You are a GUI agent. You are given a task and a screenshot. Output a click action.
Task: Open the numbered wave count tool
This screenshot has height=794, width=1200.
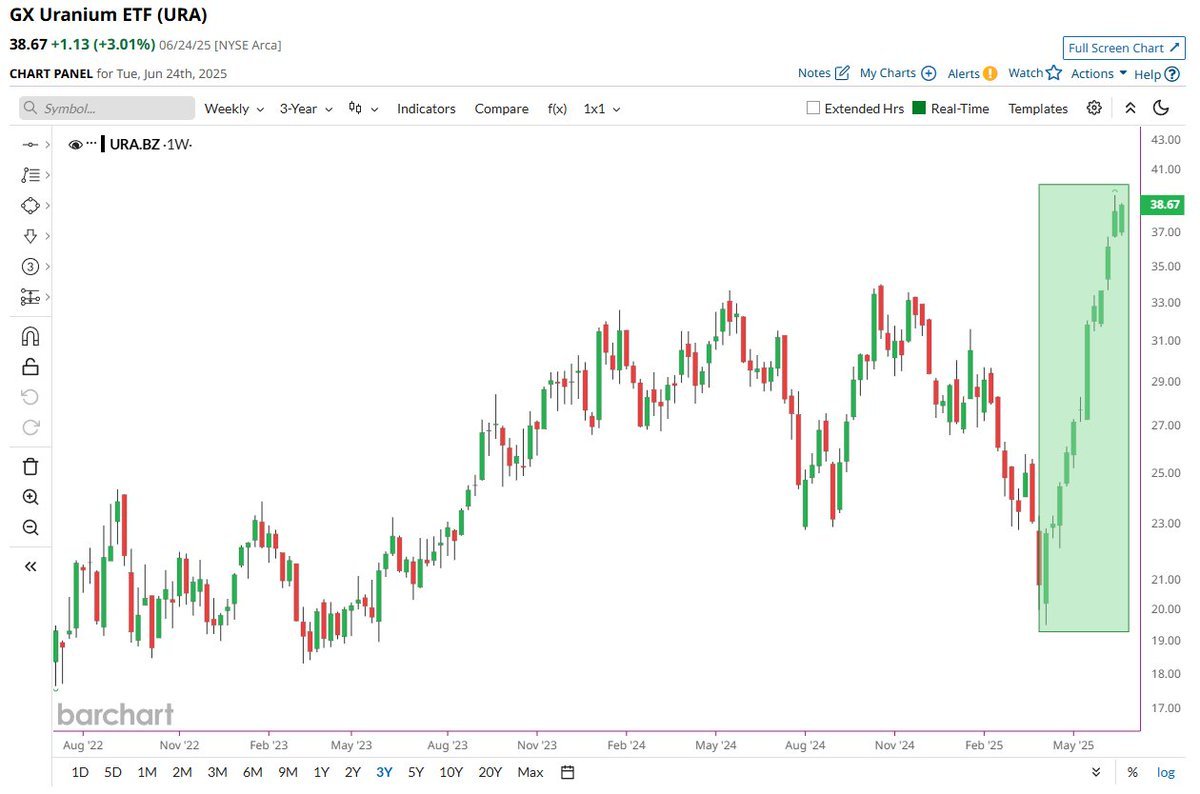click(29, 267)
